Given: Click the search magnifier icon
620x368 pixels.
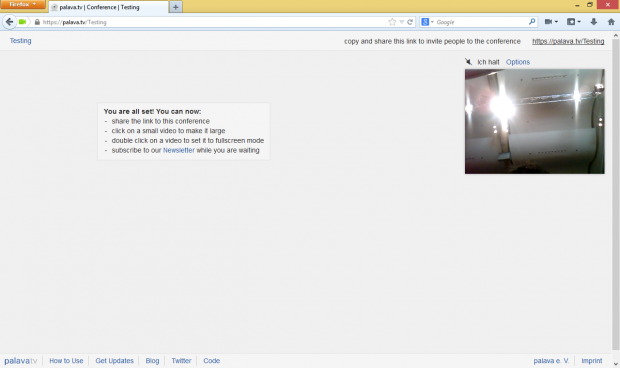Looking at the screenshot, I should [532, 22].
